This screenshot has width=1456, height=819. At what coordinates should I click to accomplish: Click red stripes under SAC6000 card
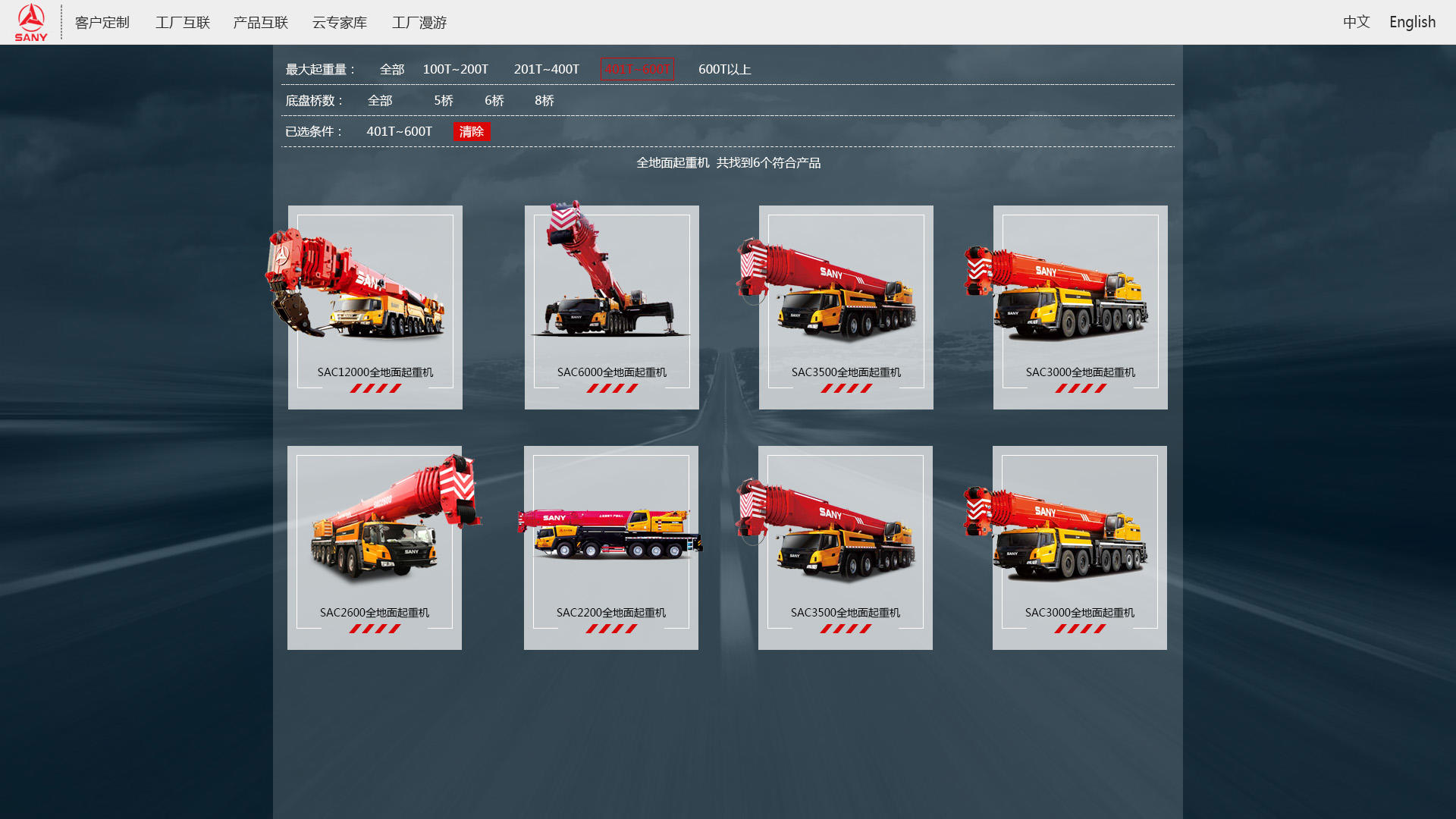point(612,388)
